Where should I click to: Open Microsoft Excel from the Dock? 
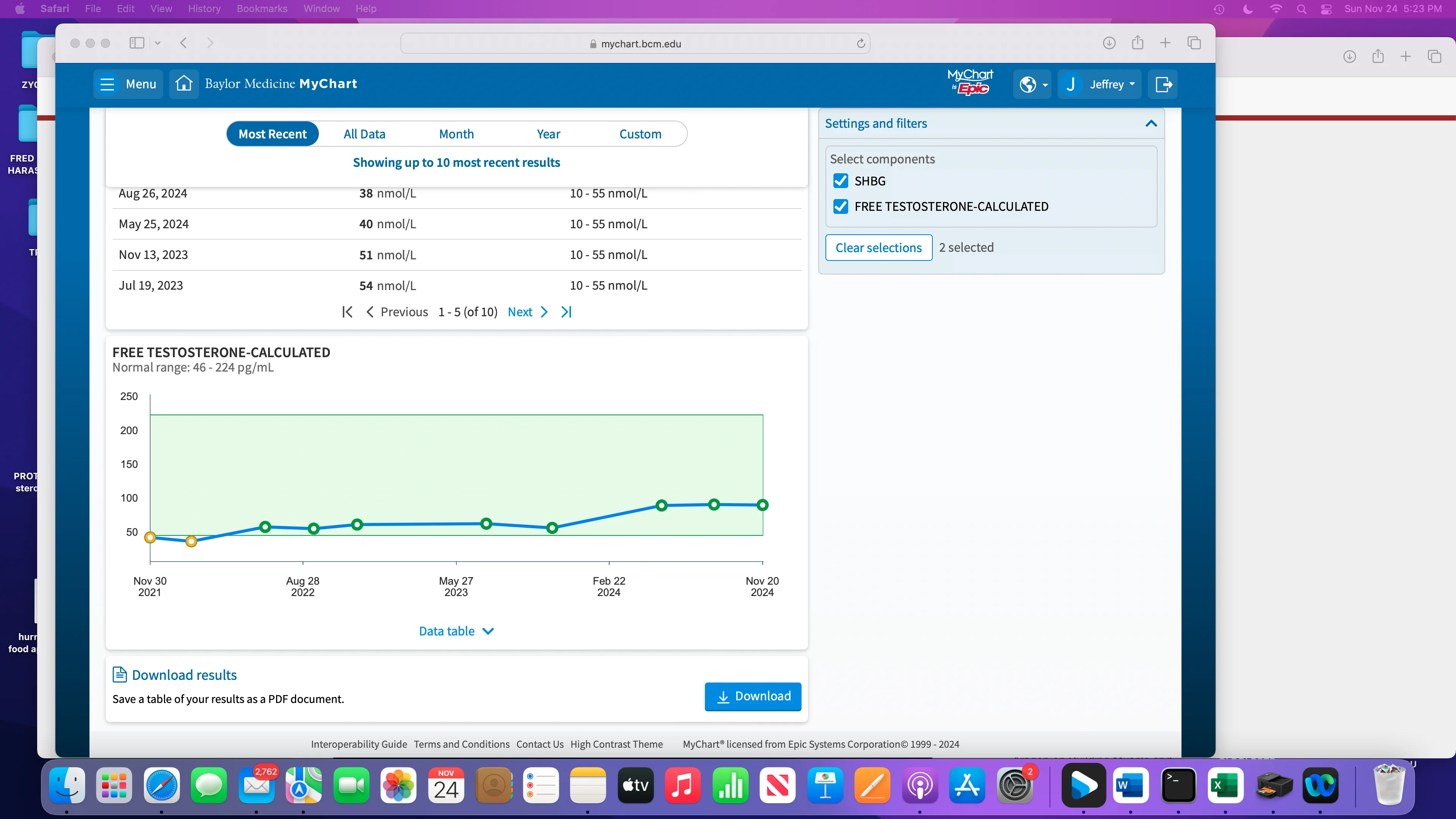click(x=1225, y=785)
